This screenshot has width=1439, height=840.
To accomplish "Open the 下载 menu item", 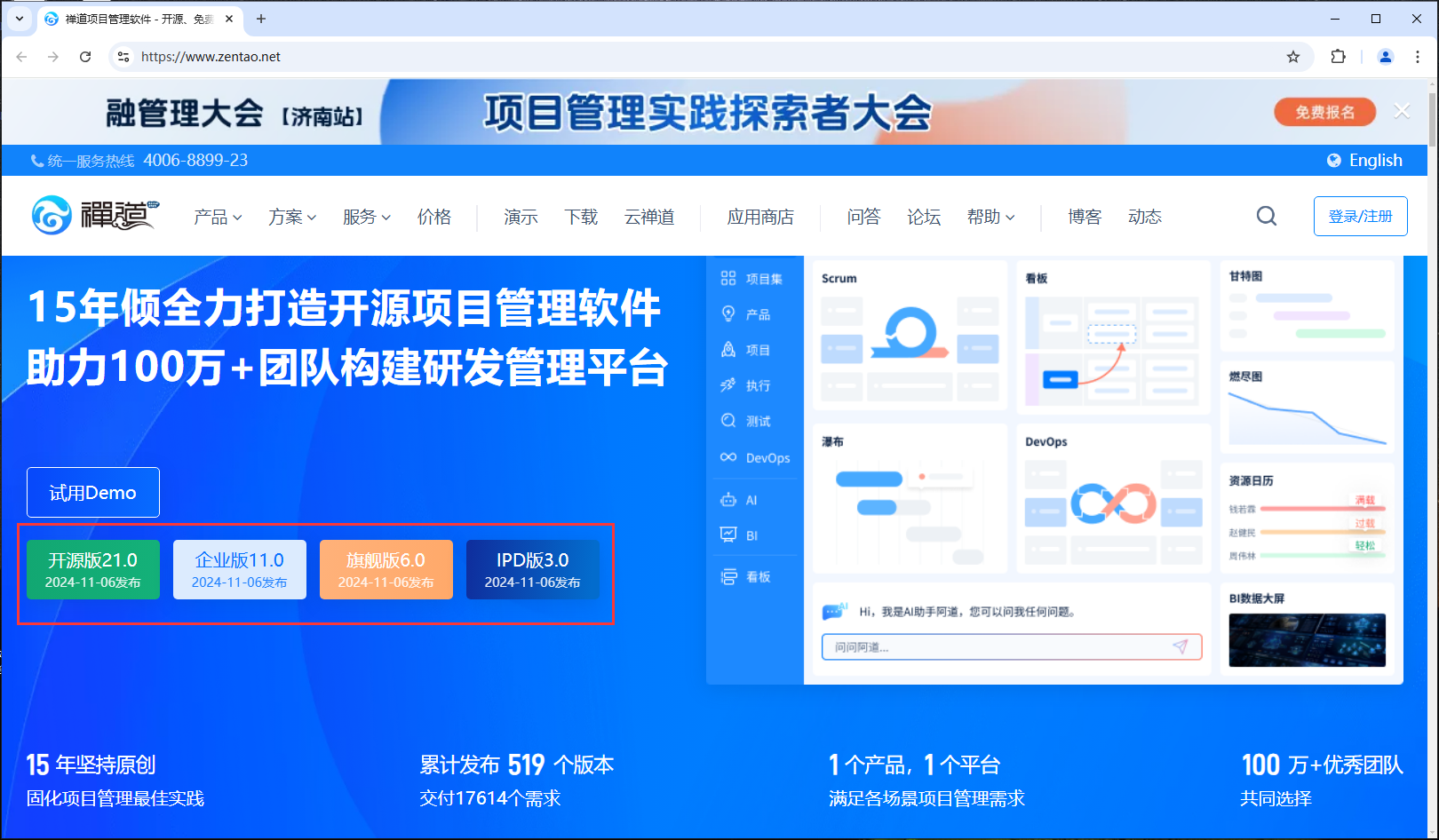I will tap(581, 217).
